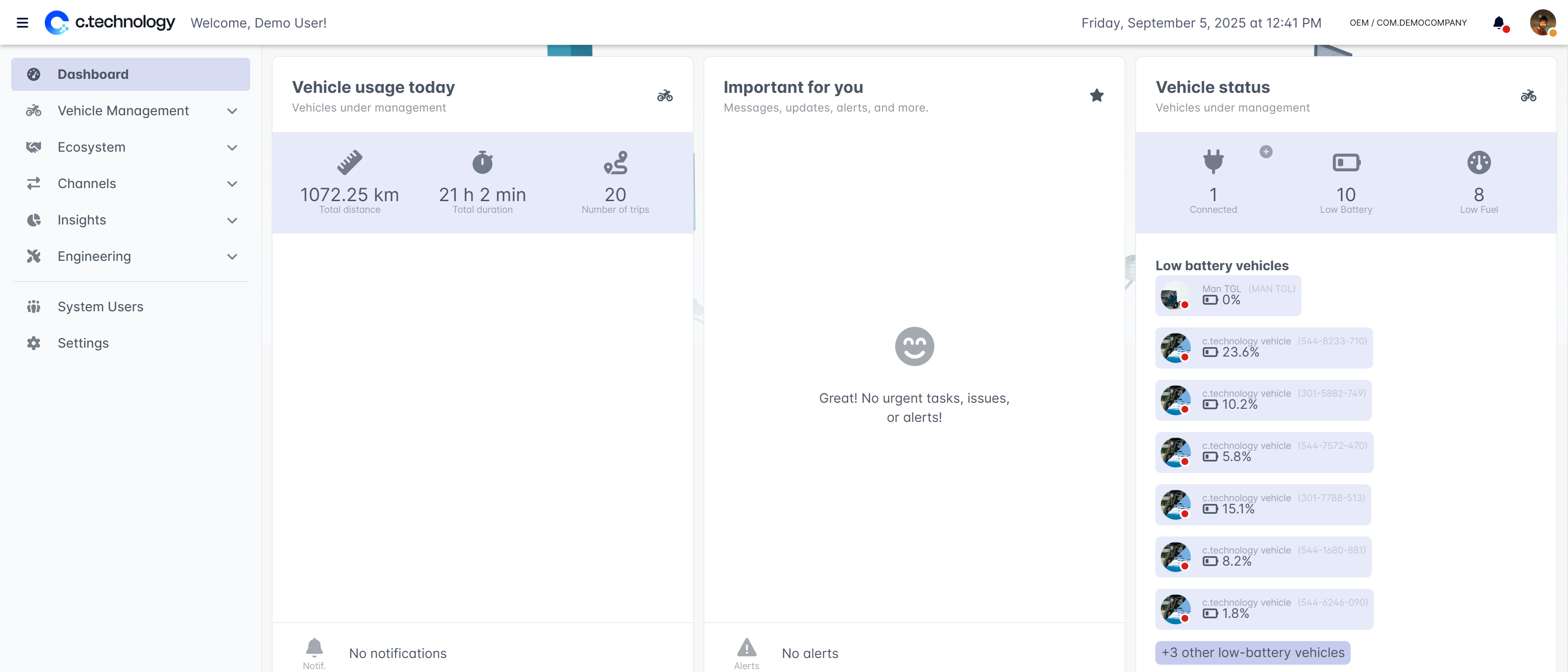
Task: Click the Number of trips route icon
Action: click(x=615, y=162)
